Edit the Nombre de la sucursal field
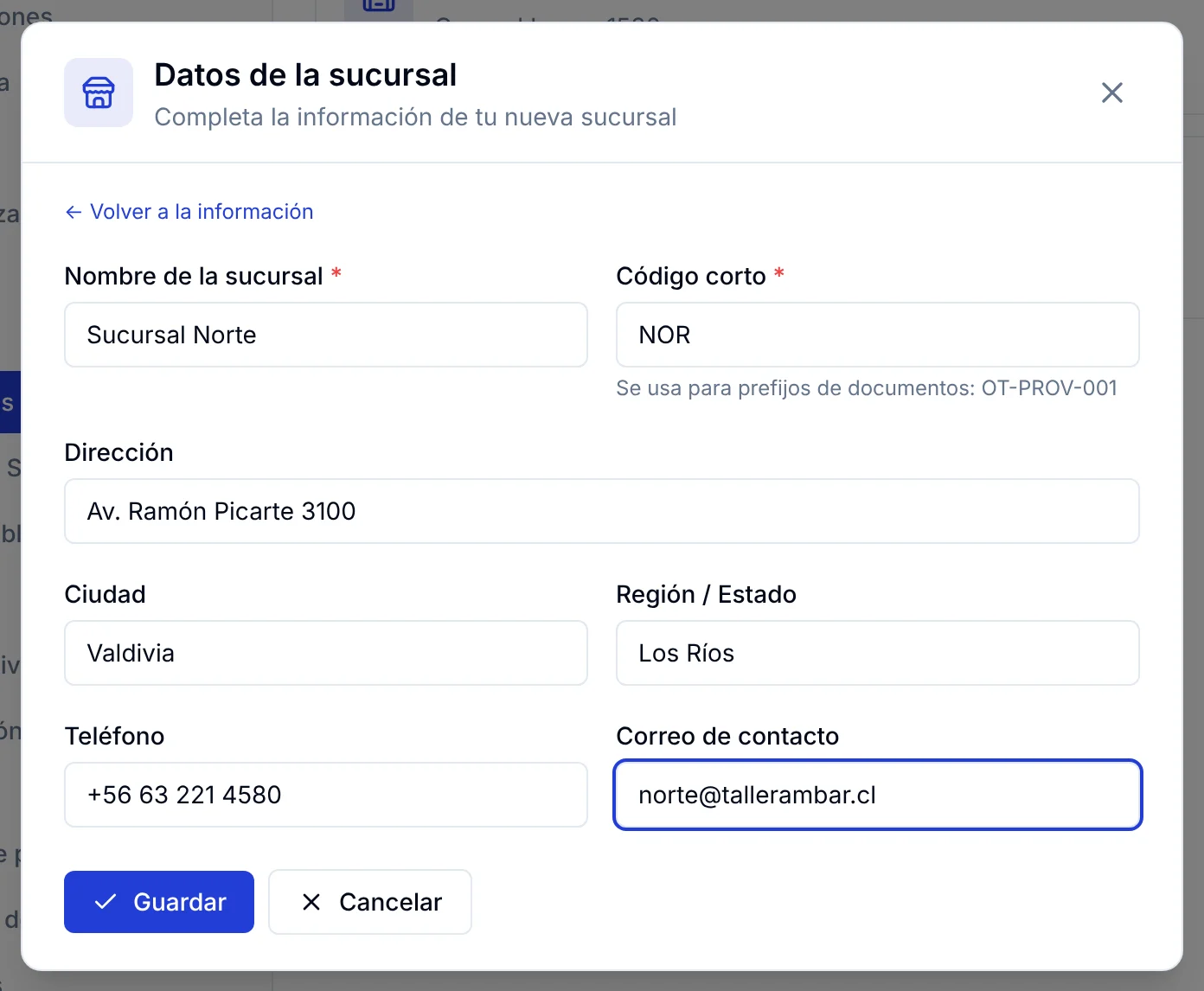1204x991 pixels. pyautogui.click(x=326, y=335)
